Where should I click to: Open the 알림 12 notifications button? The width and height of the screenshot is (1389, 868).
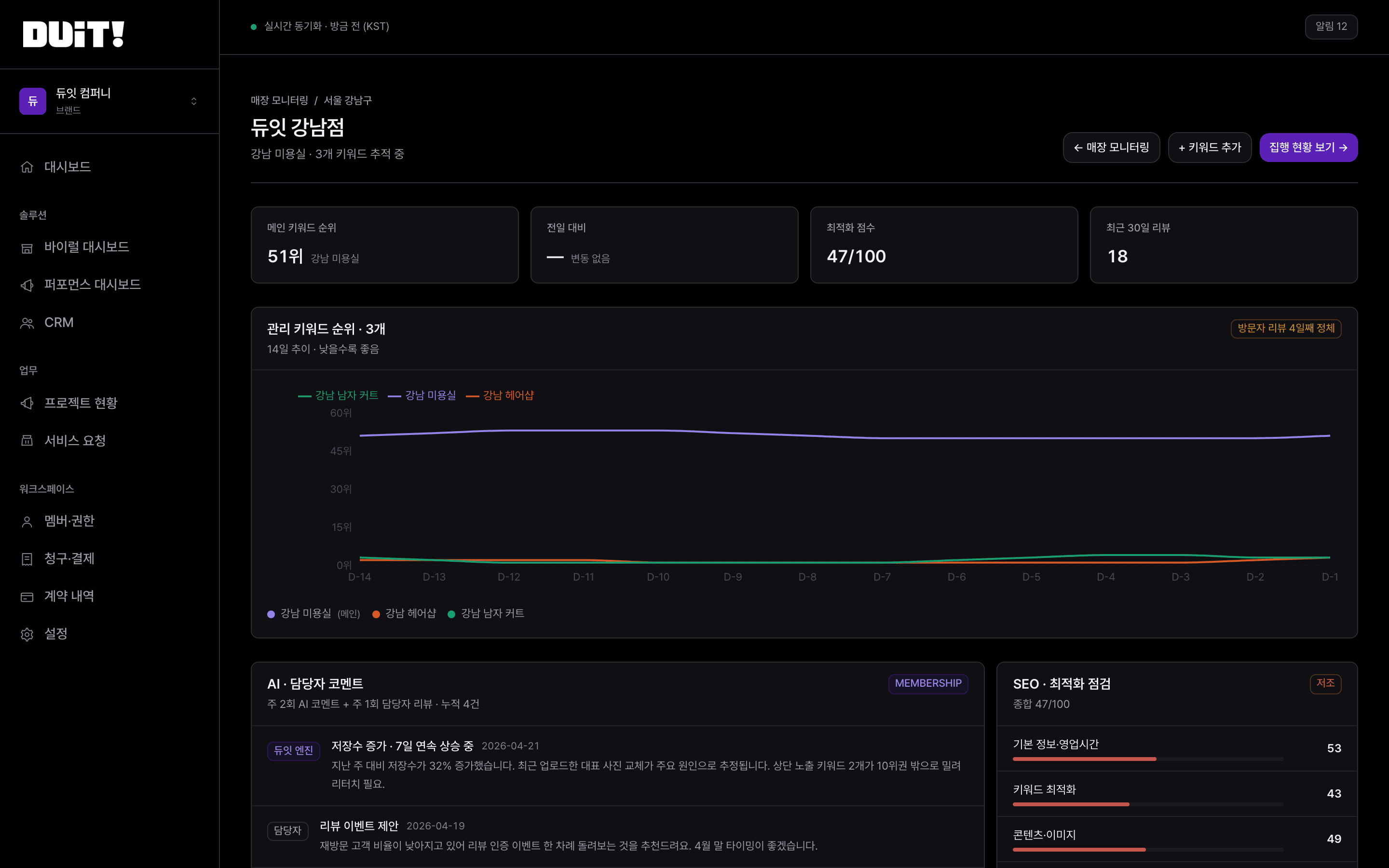[x=1331, y=27]
